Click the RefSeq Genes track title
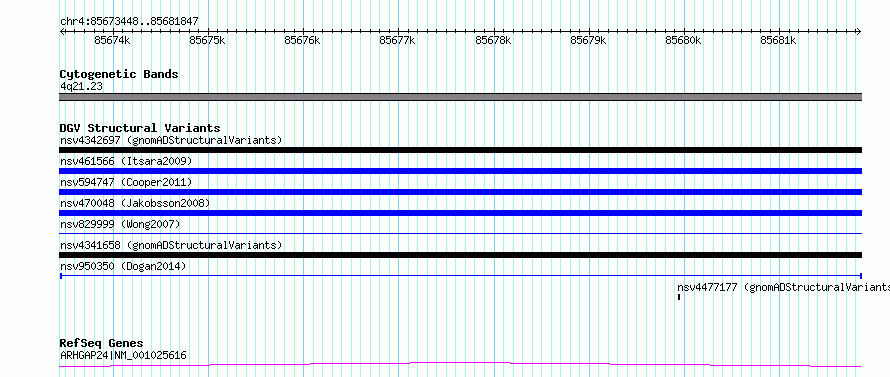Screen dimensions: 890x377 [102, 343]
